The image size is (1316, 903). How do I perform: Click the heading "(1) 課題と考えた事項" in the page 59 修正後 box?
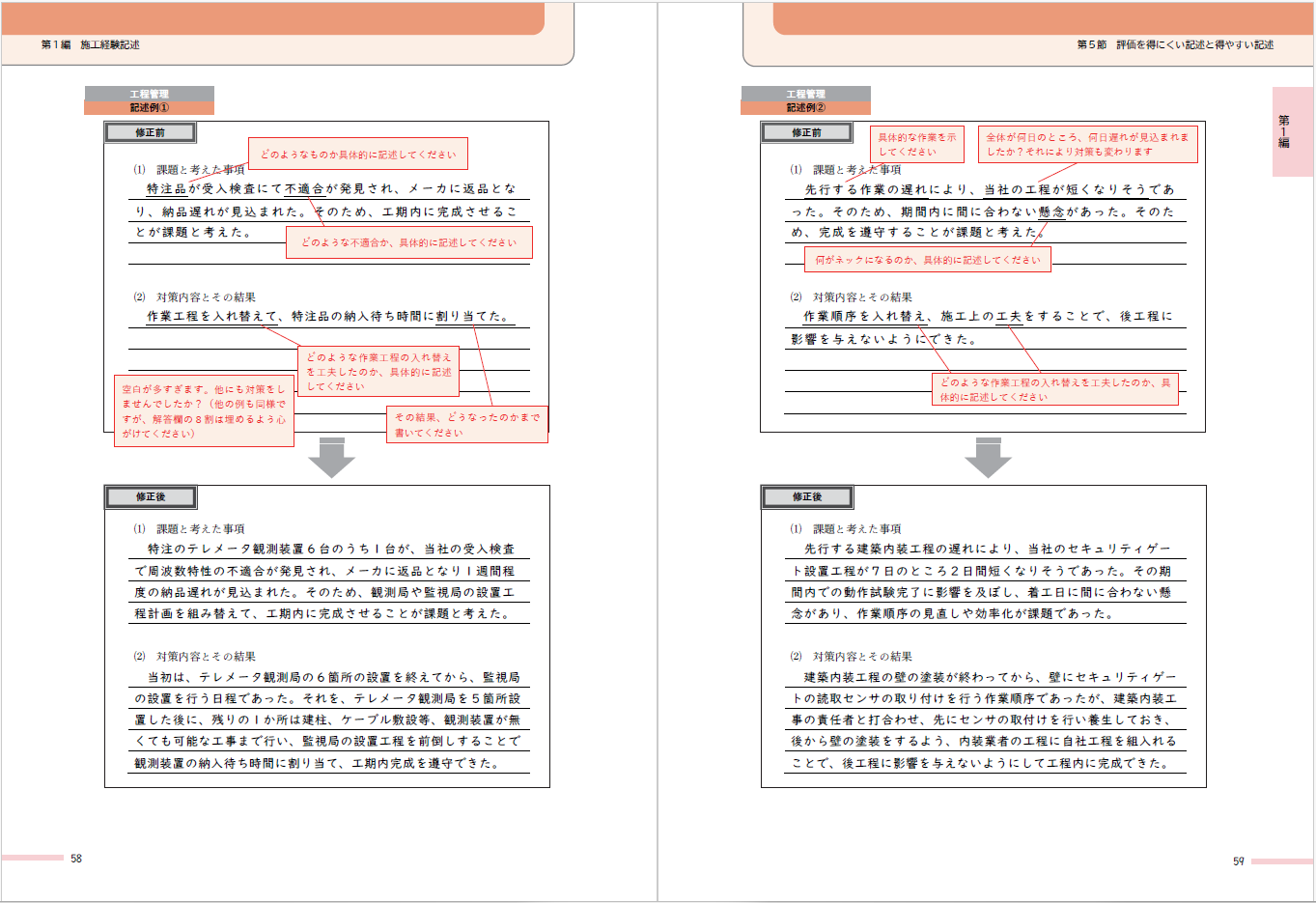(x=846, y=529)
